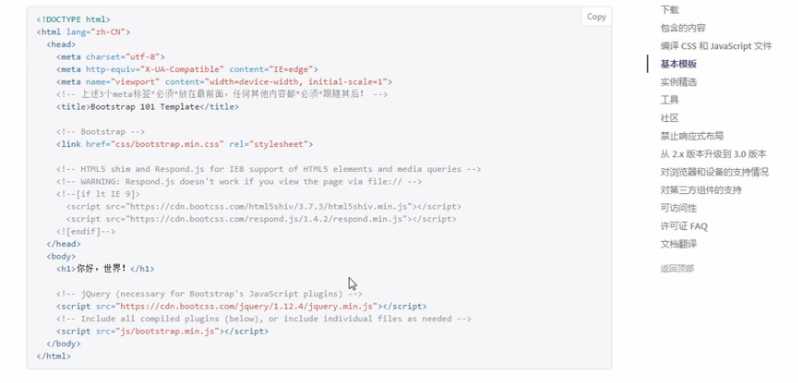Screen dimensions: 798x383
Task: Open 对第三方组件的支持 link
Action: click(701, 190)
